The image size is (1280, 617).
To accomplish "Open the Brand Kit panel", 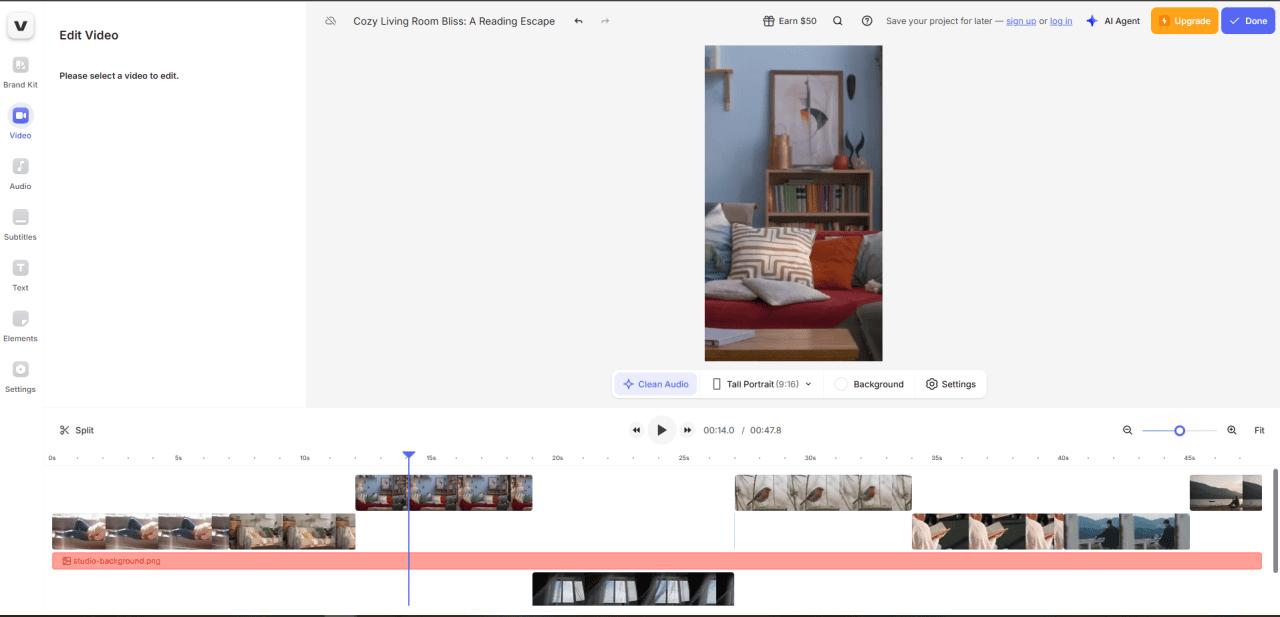I will 20,70.
